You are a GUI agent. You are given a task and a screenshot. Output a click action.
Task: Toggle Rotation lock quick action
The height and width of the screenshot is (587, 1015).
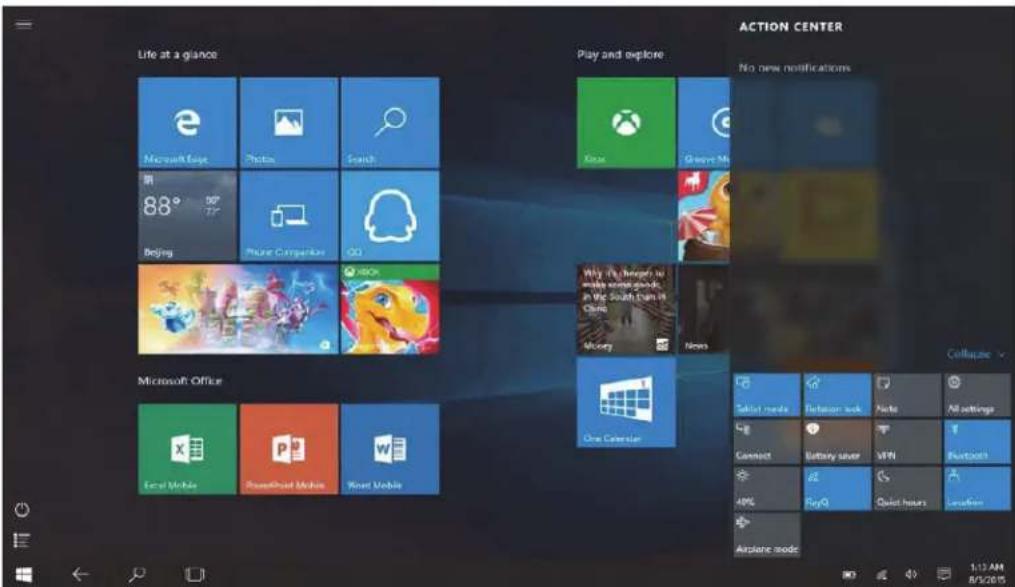[x=837, y=395]
